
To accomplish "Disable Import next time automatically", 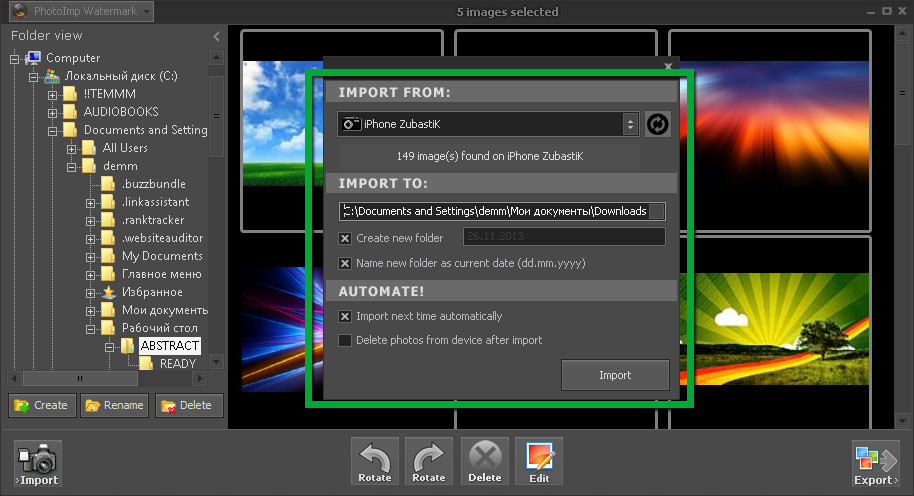I will click(x=345, y=316).
